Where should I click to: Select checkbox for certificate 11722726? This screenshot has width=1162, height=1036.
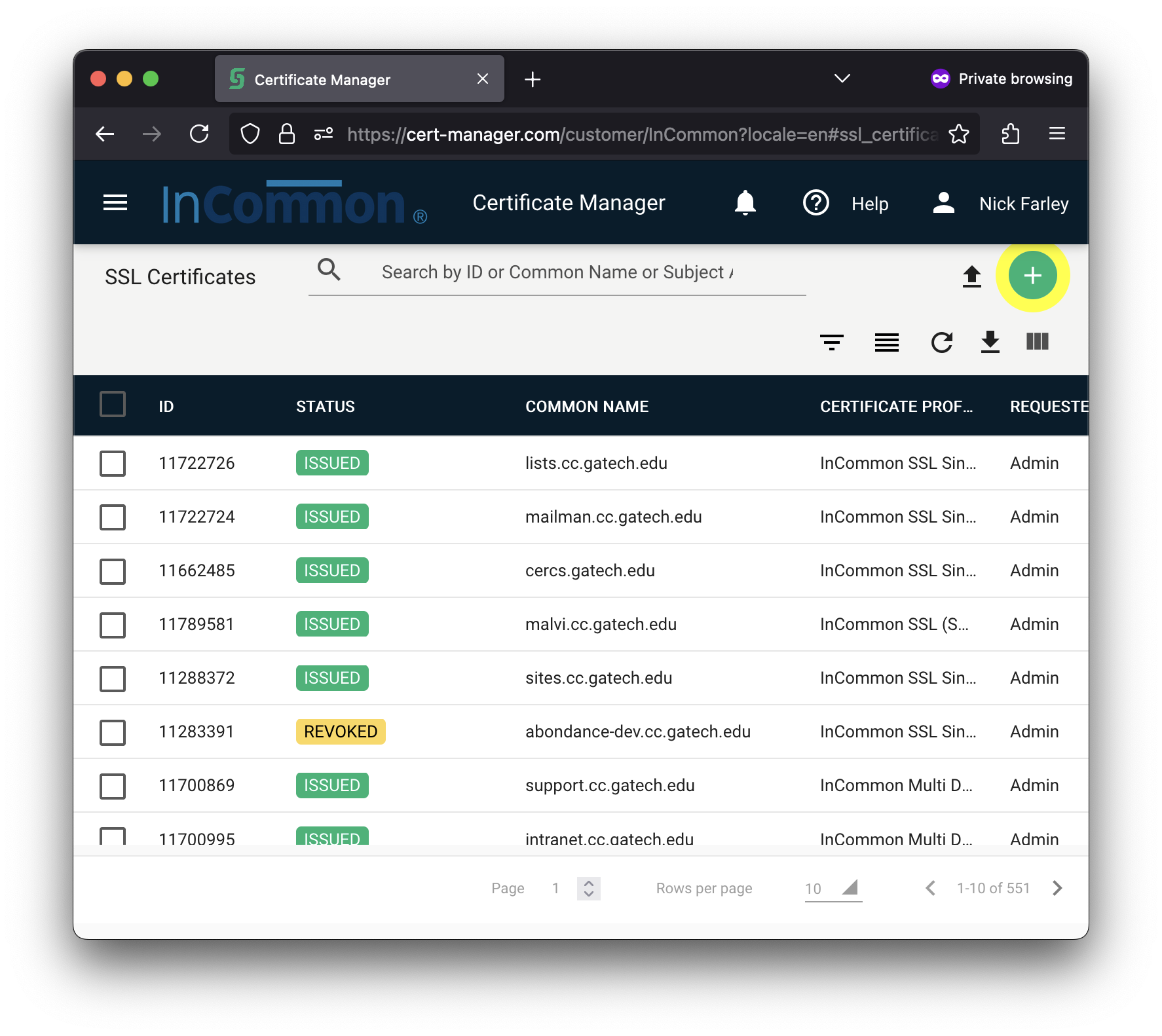click(113, 464)
